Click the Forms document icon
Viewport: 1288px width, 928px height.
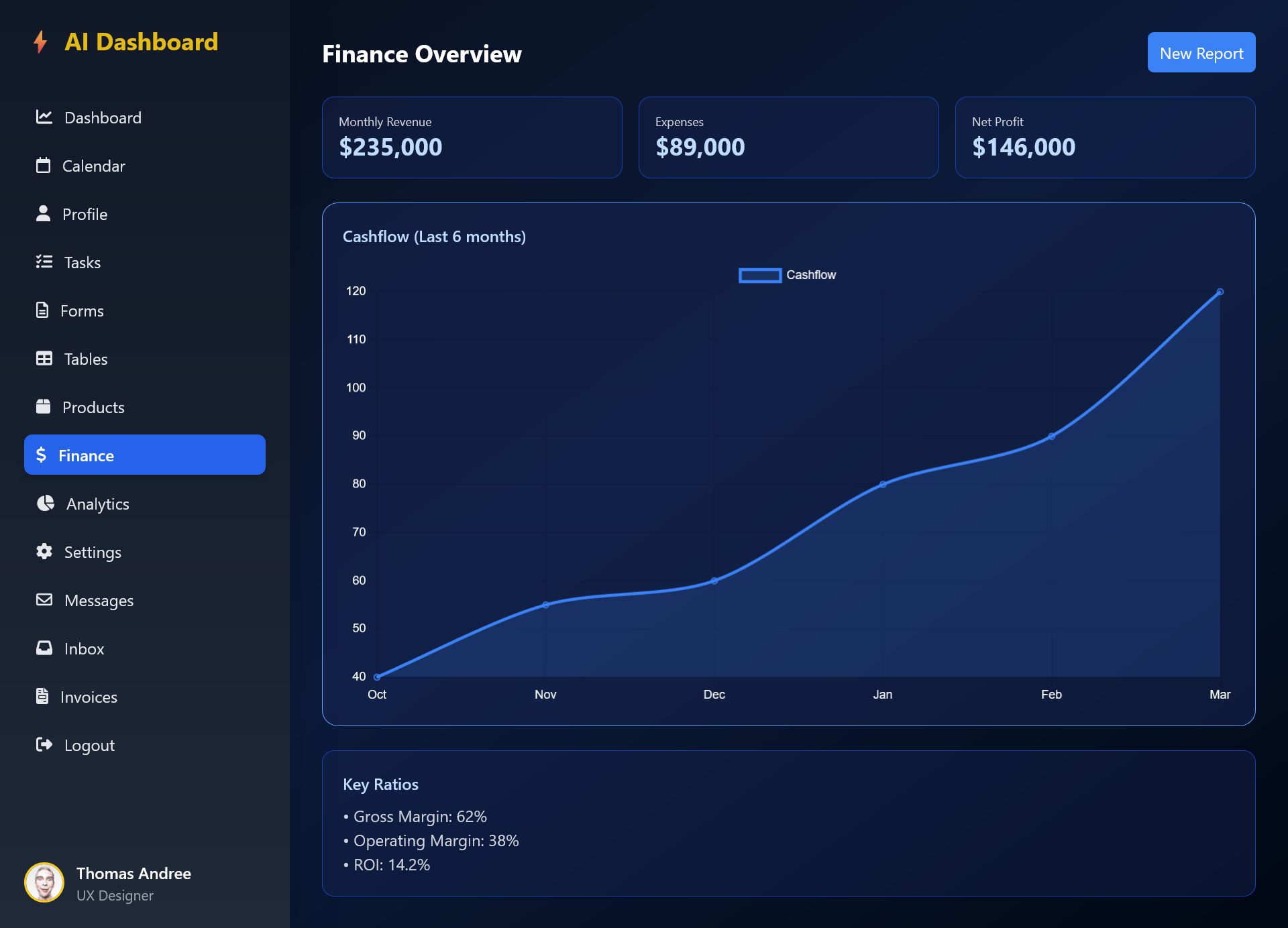point(42,310)
